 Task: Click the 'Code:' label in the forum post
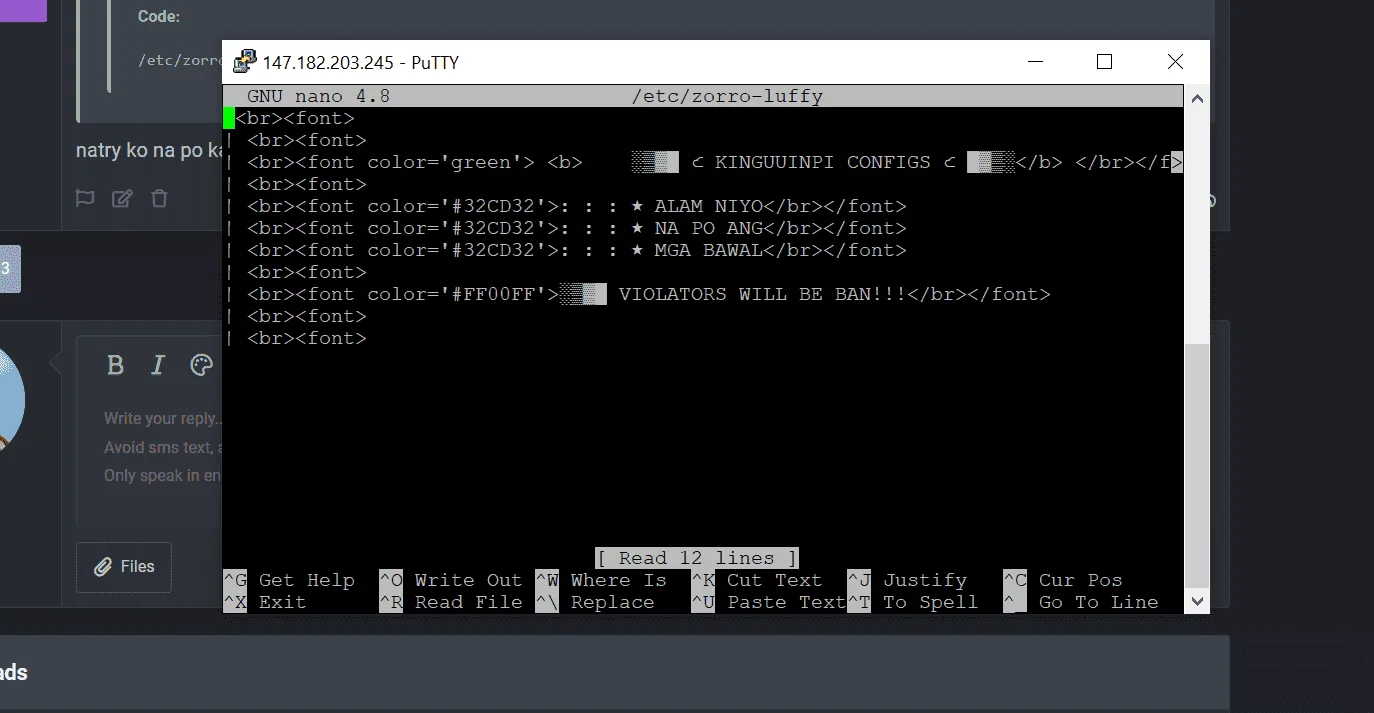159,17
